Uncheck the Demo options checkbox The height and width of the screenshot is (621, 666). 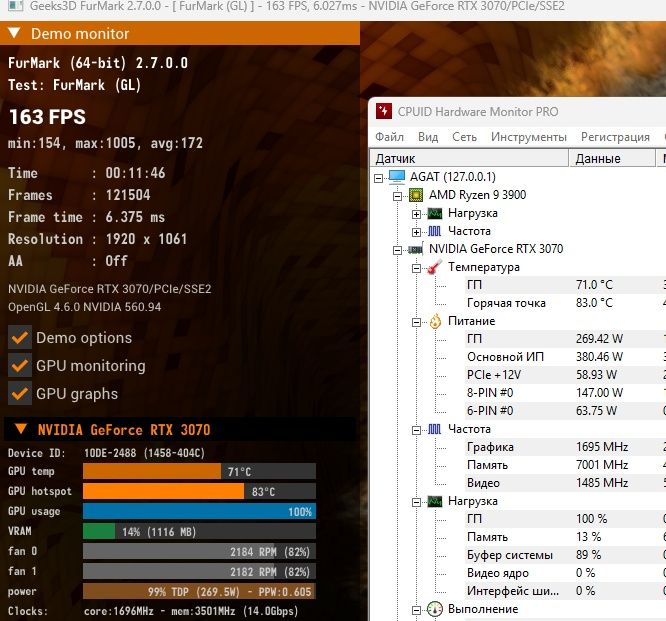click(20, 338)
